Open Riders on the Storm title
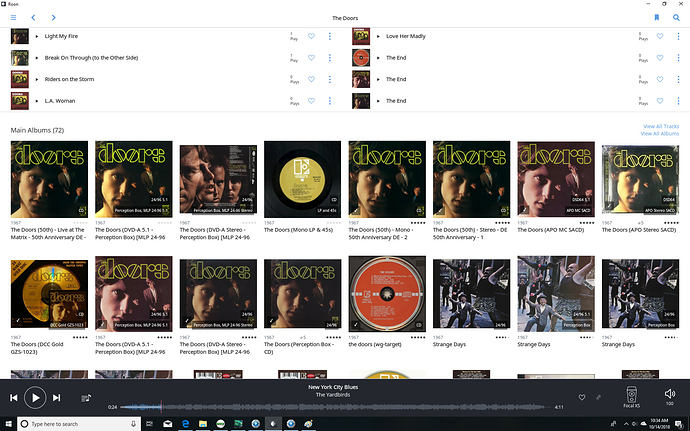The image size is (690, 431). click(x=69, y=79)
